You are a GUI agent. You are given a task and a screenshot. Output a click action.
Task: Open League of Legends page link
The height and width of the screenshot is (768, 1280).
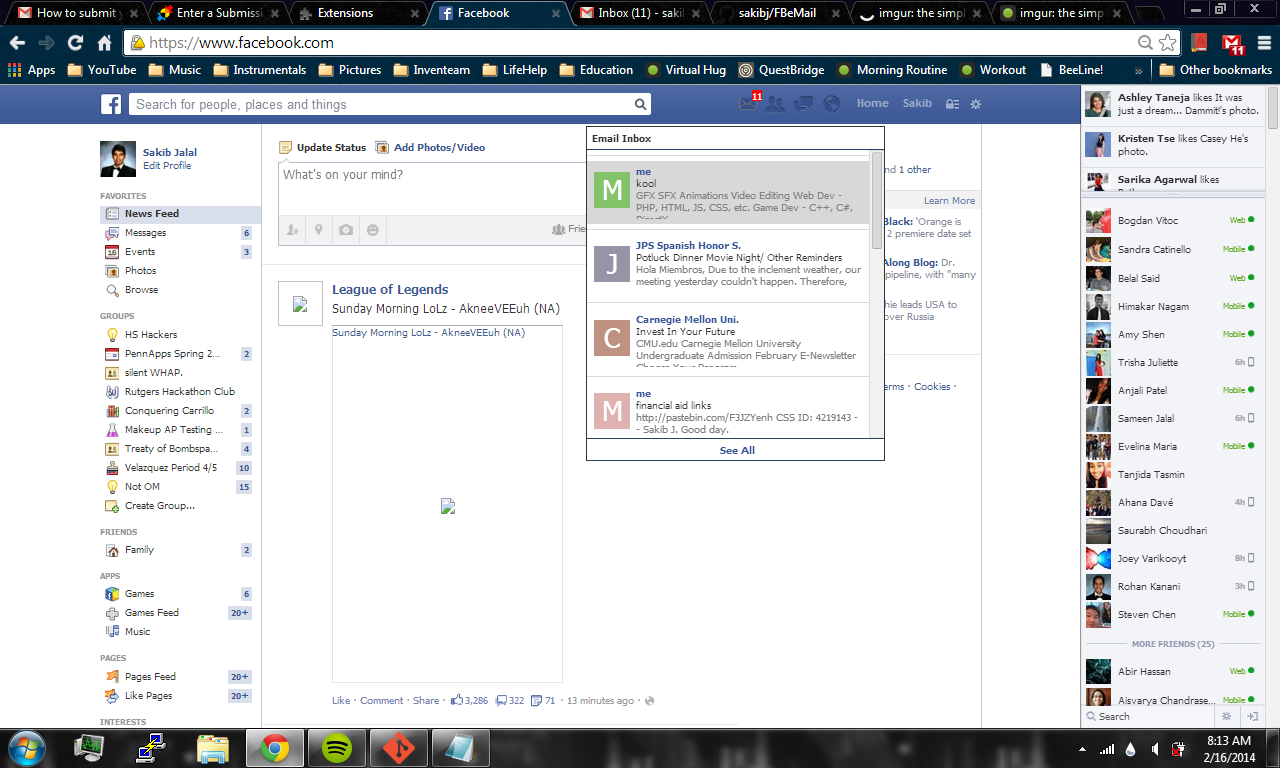pyautogui.click(x=390, y=290)
